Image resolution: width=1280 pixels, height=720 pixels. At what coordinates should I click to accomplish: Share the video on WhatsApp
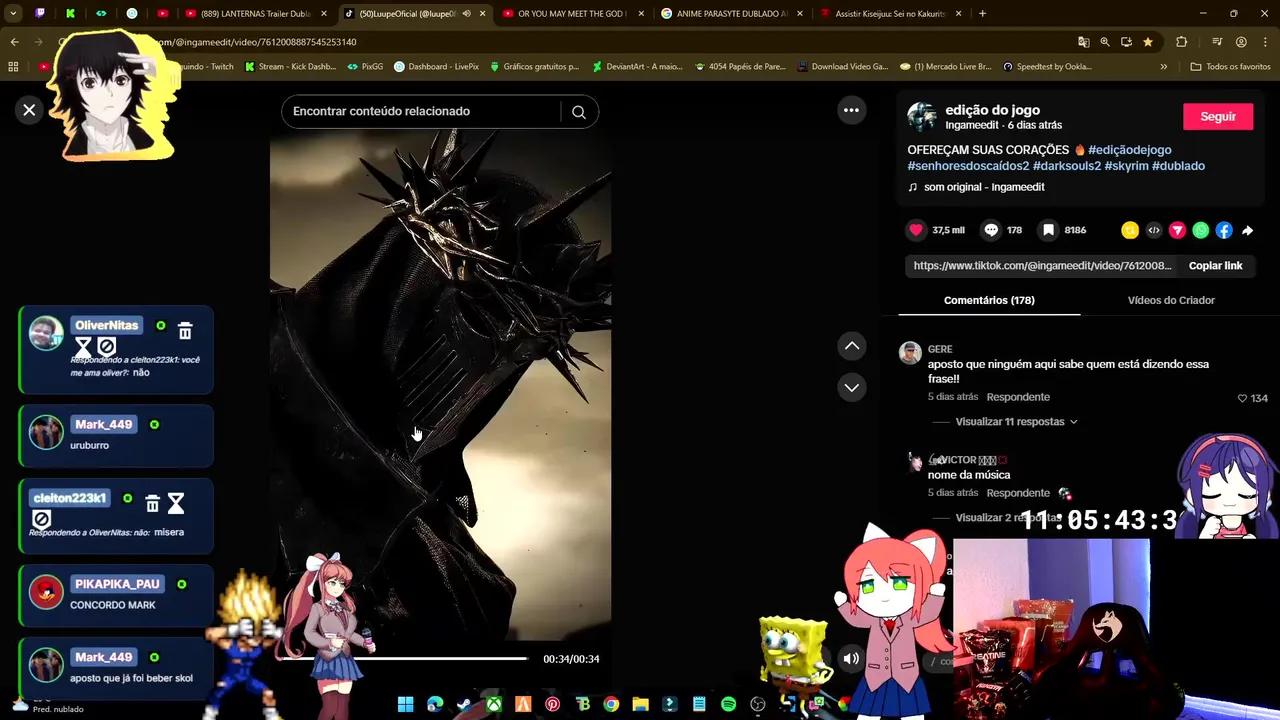tap(1201, 230)
